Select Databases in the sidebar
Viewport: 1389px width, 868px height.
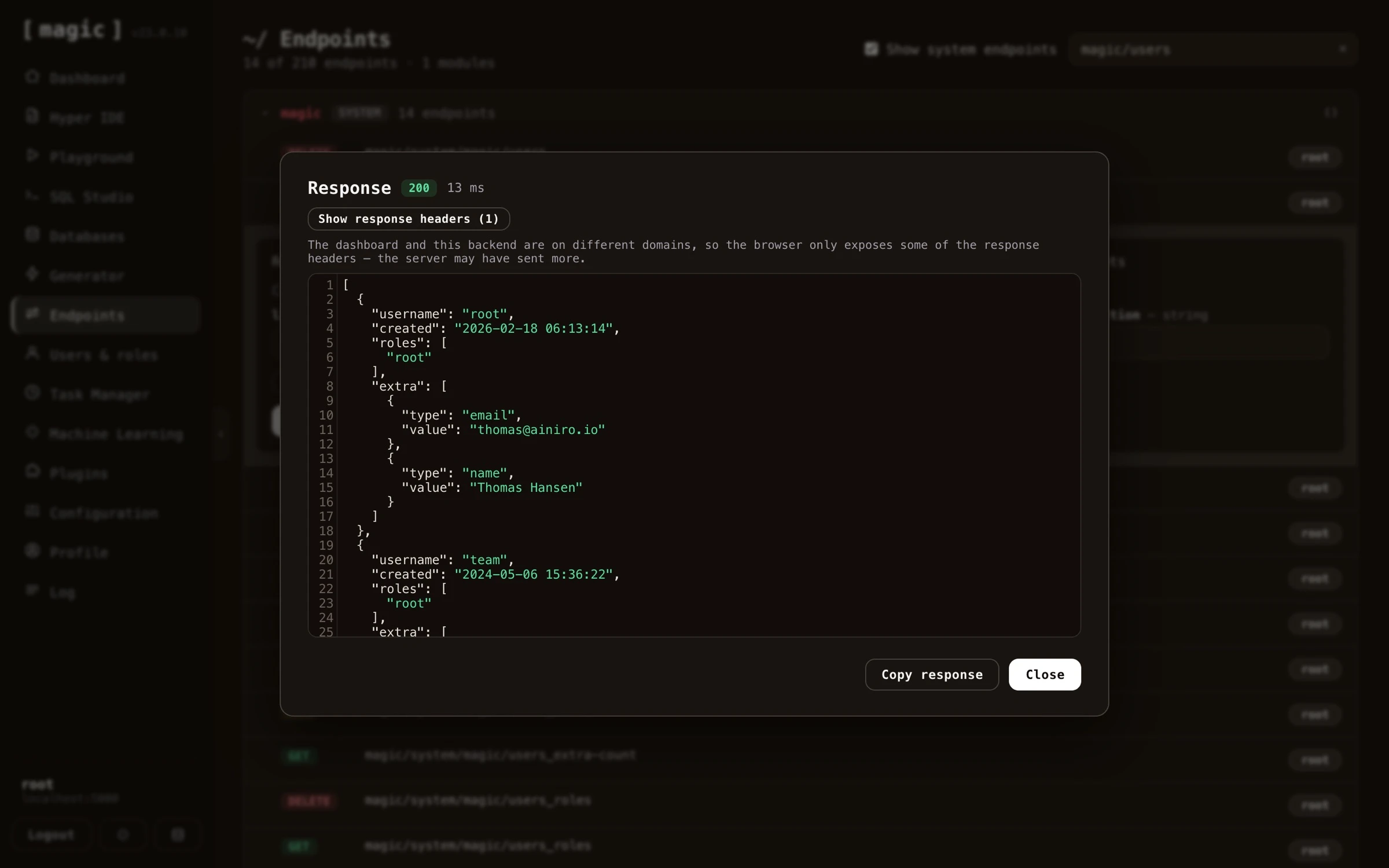(x=105, y=236)
